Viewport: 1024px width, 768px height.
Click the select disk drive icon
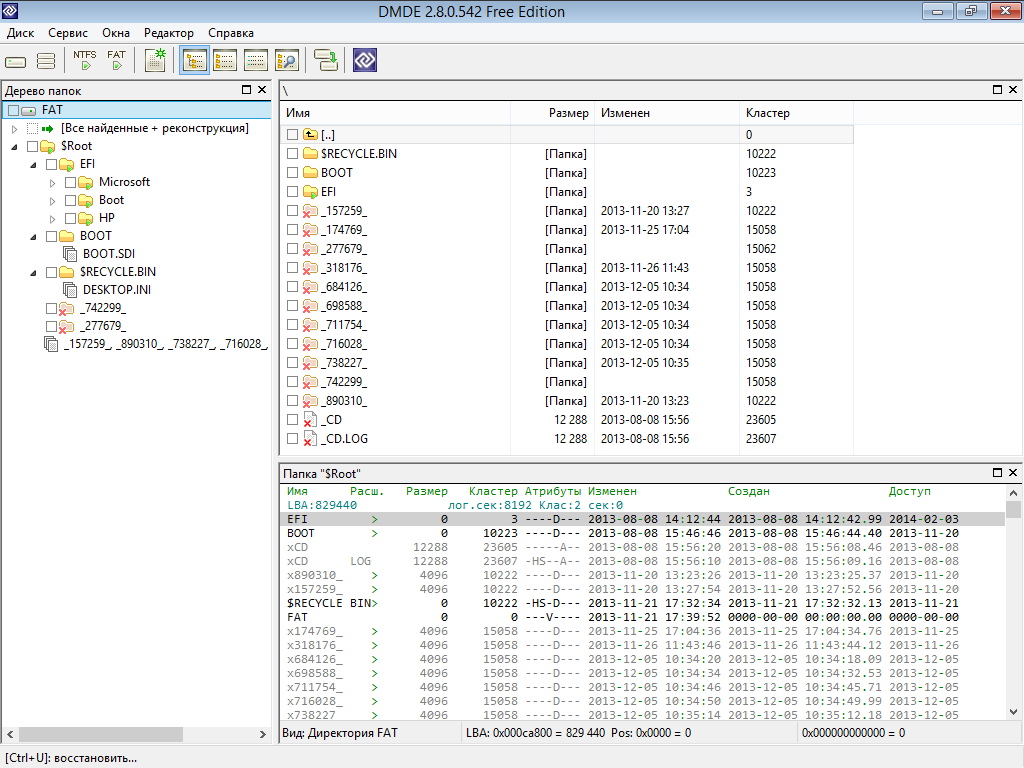[x=16, y=61]
